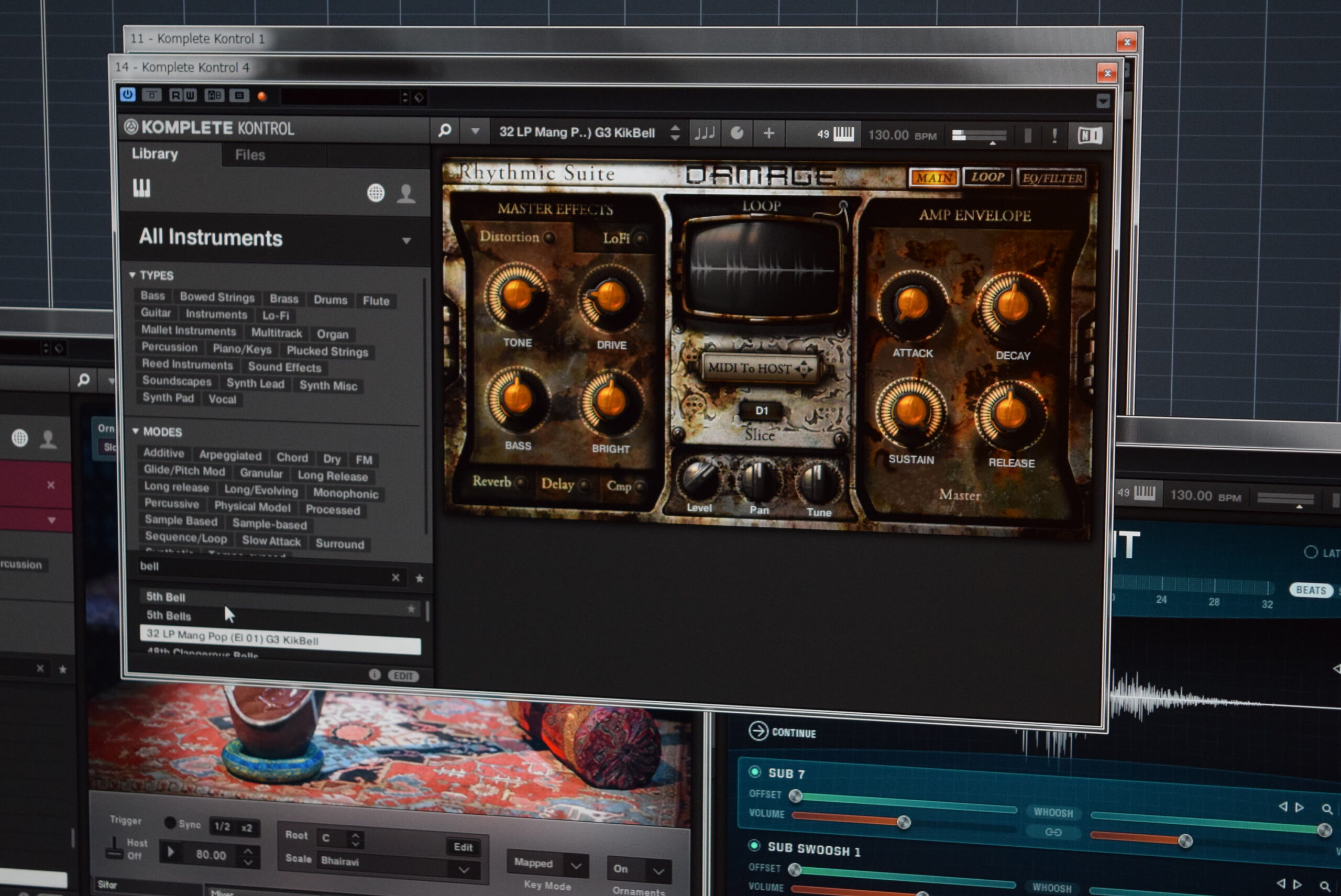Click the MIDI To HOST drag button
1341x896 pixels.
(x=760, y=368)
